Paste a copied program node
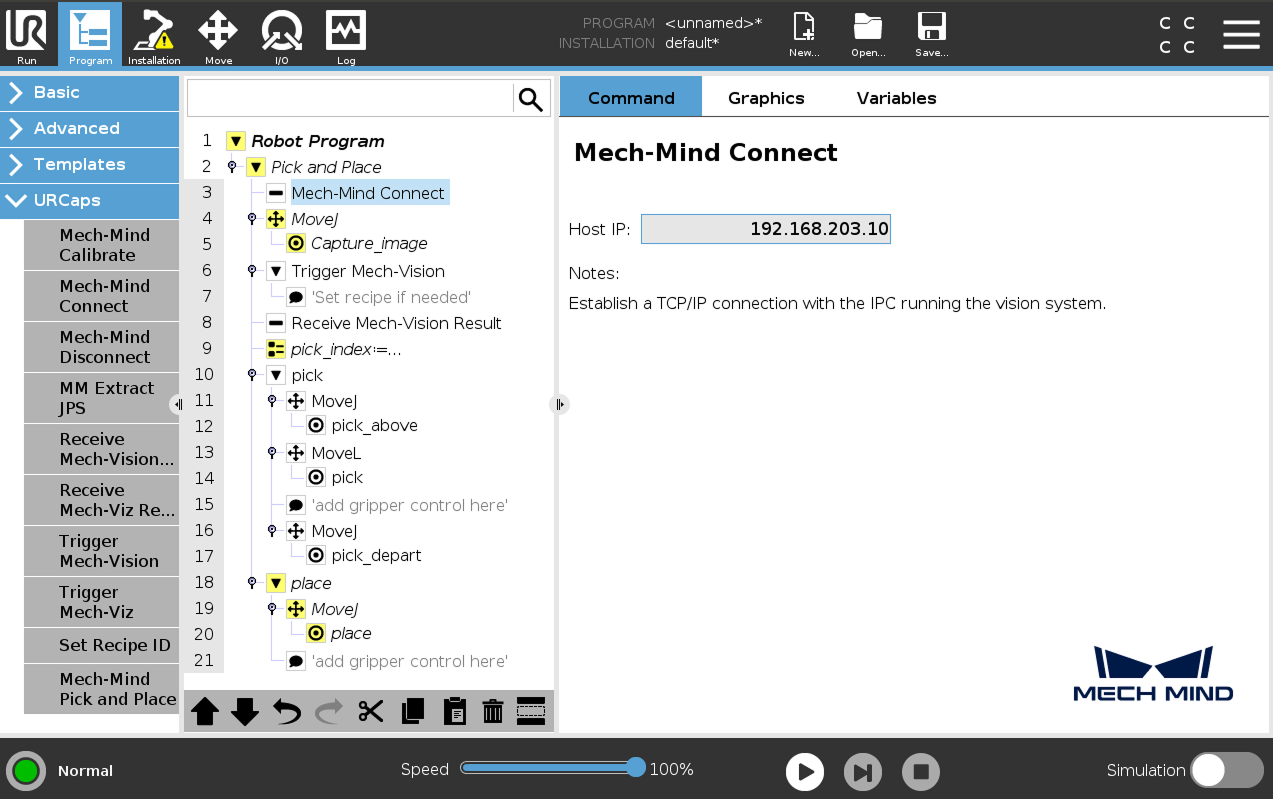 (x=455, y=710)
